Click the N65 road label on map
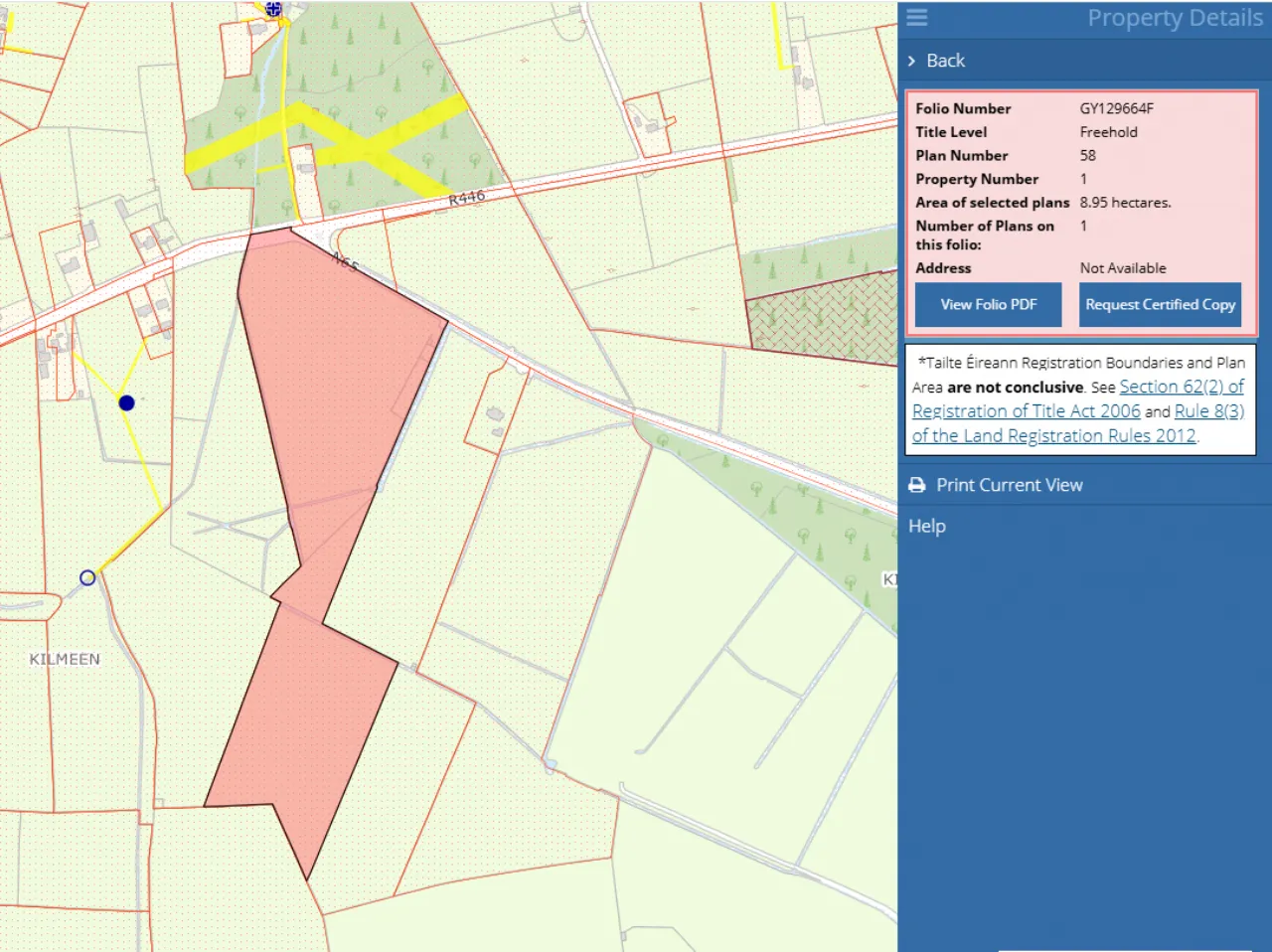 pos(345,262)
